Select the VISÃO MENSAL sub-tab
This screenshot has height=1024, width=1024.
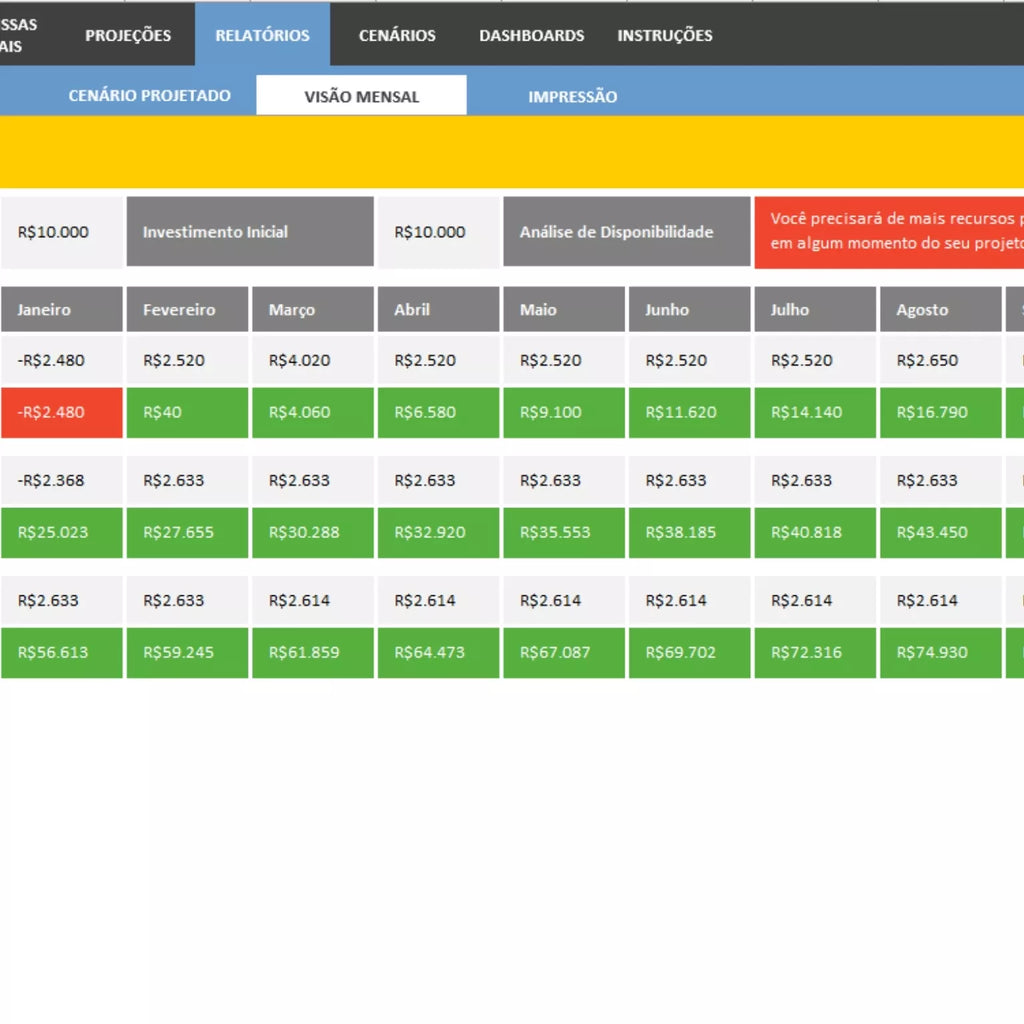[361, 96]
